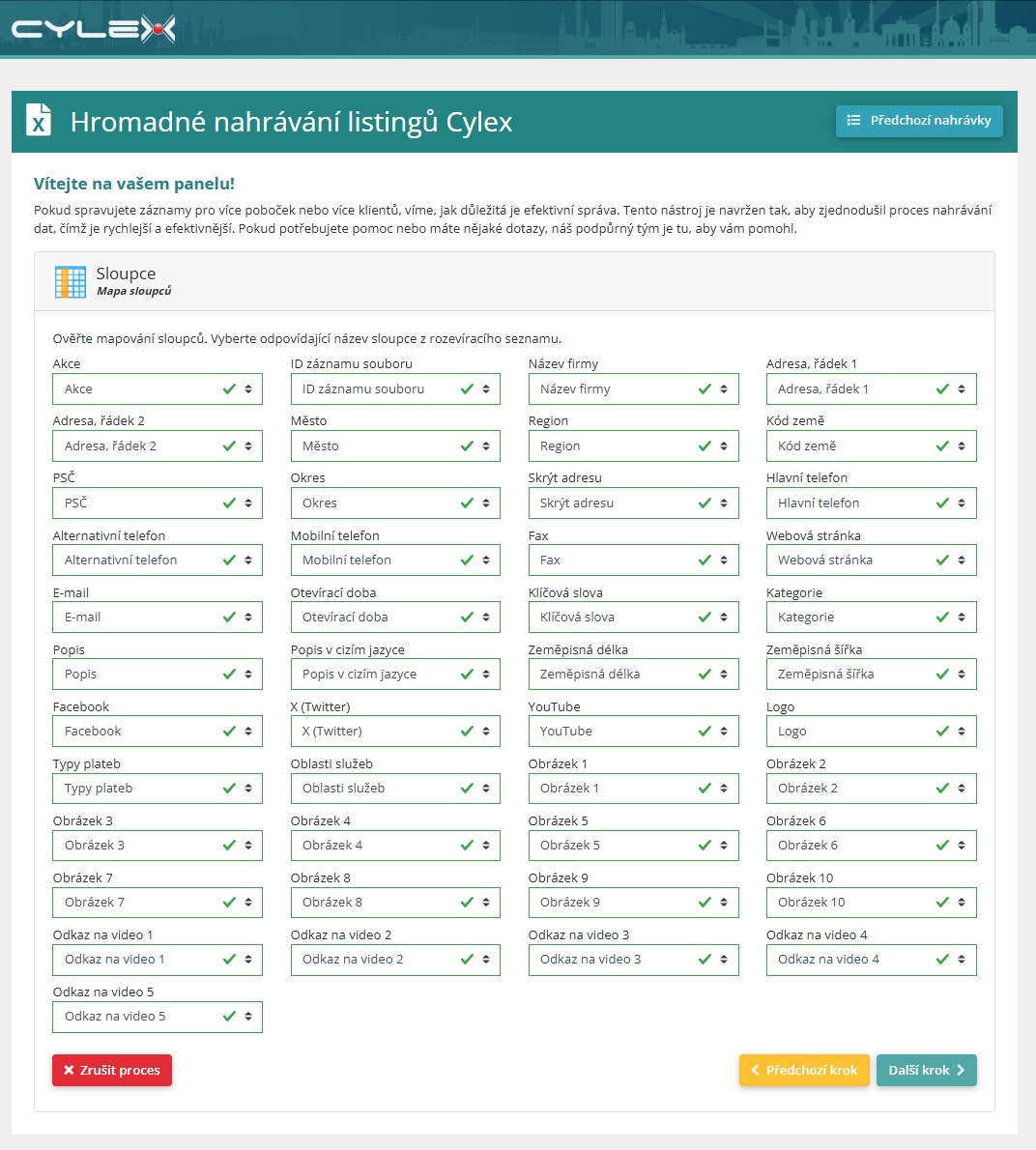The height and width of the screenshot is (1150, 1036).
Task: Open the Zeměpisná šířka dropdown arrows
Action: point(962,674)
